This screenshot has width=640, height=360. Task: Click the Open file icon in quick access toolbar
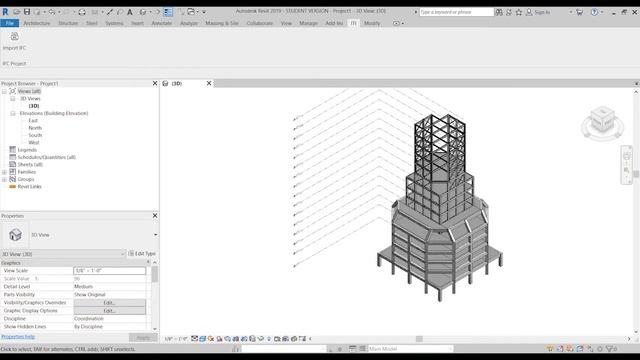click(x=17, y=12)
